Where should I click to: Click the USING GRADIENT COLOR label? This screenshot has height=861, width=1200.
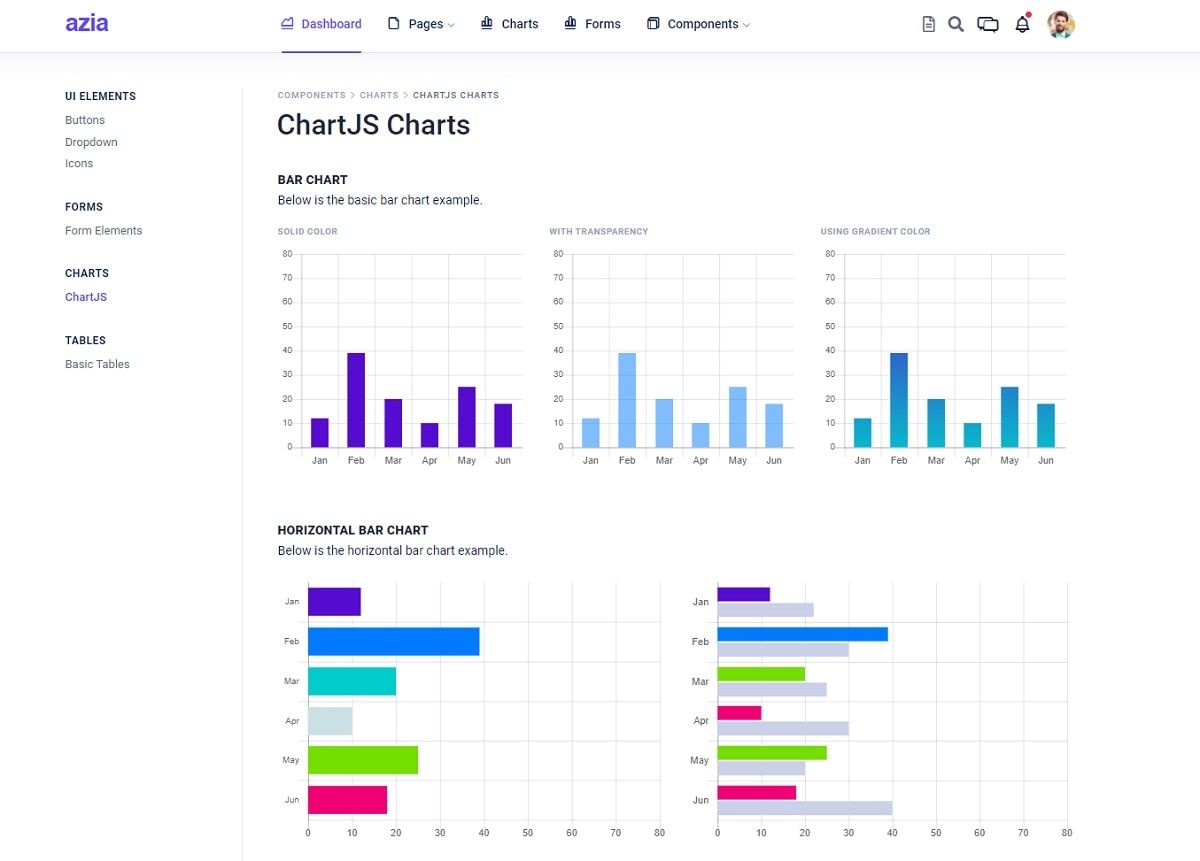875,231
